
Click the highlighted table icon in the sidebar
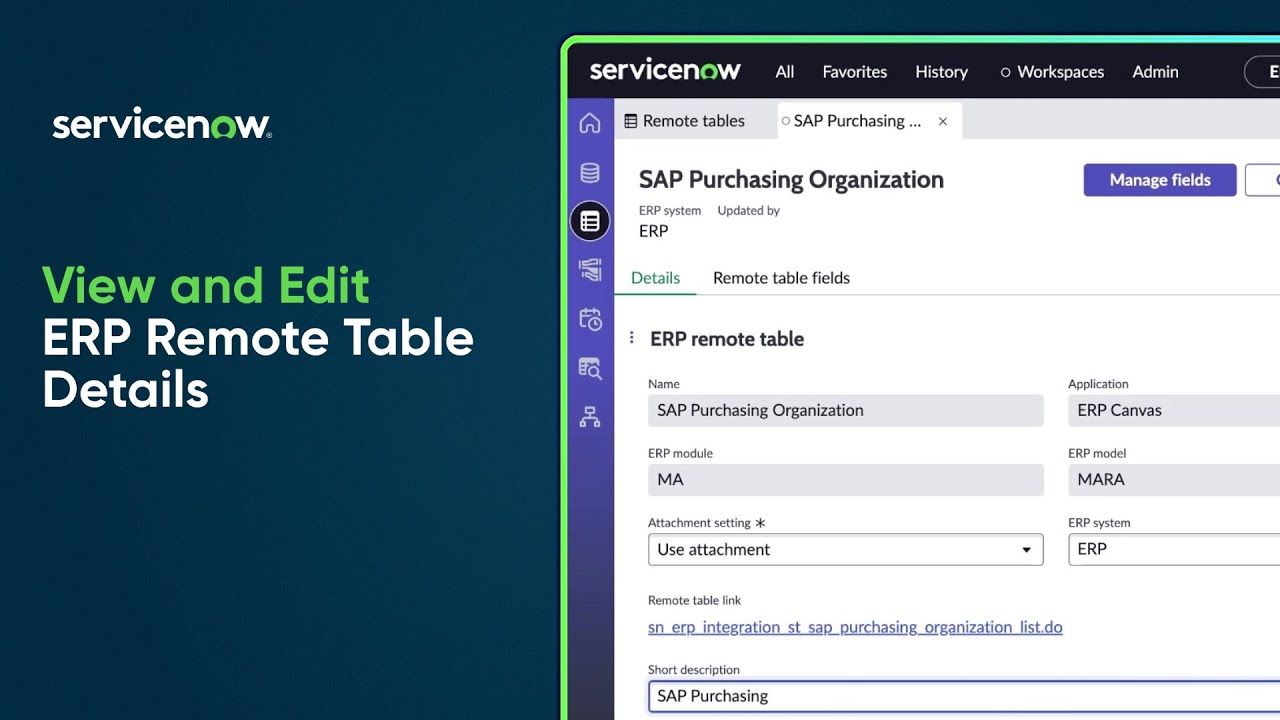(590, 220)
